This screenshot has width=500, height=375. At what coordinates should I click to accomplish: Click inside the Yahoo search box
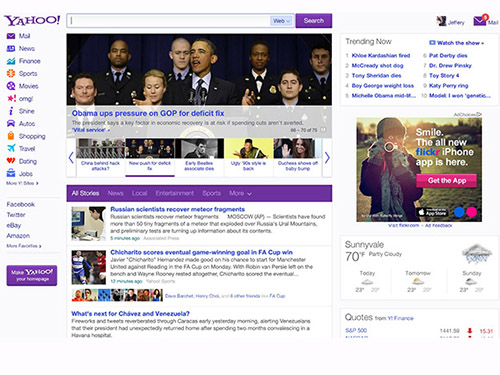tap(168, 21)
